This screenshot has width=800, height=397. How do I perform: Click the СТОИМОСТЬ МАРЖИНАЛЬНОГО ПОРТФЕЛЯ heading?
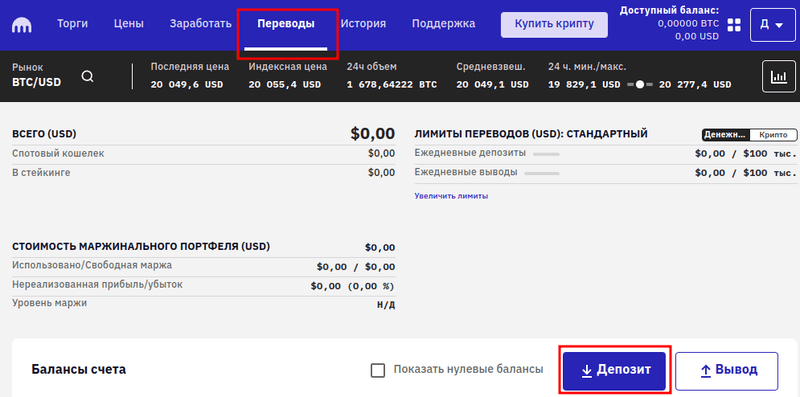[141, 247]
